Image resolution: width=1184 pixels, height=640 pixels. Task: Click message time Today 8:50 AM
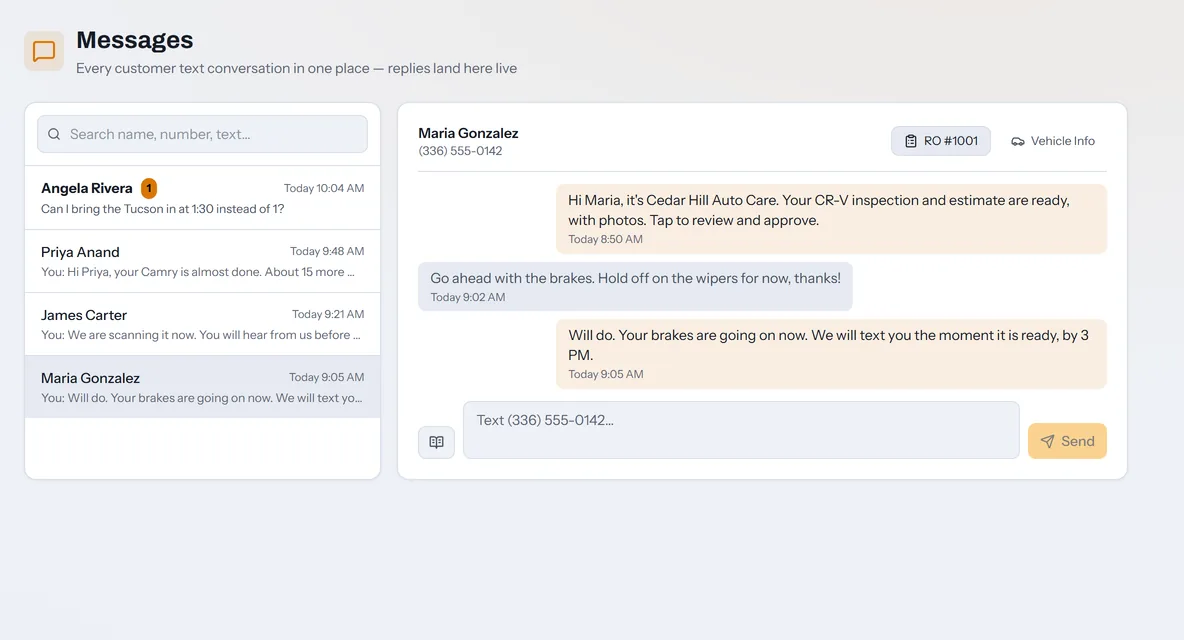[x=606, y=239]
